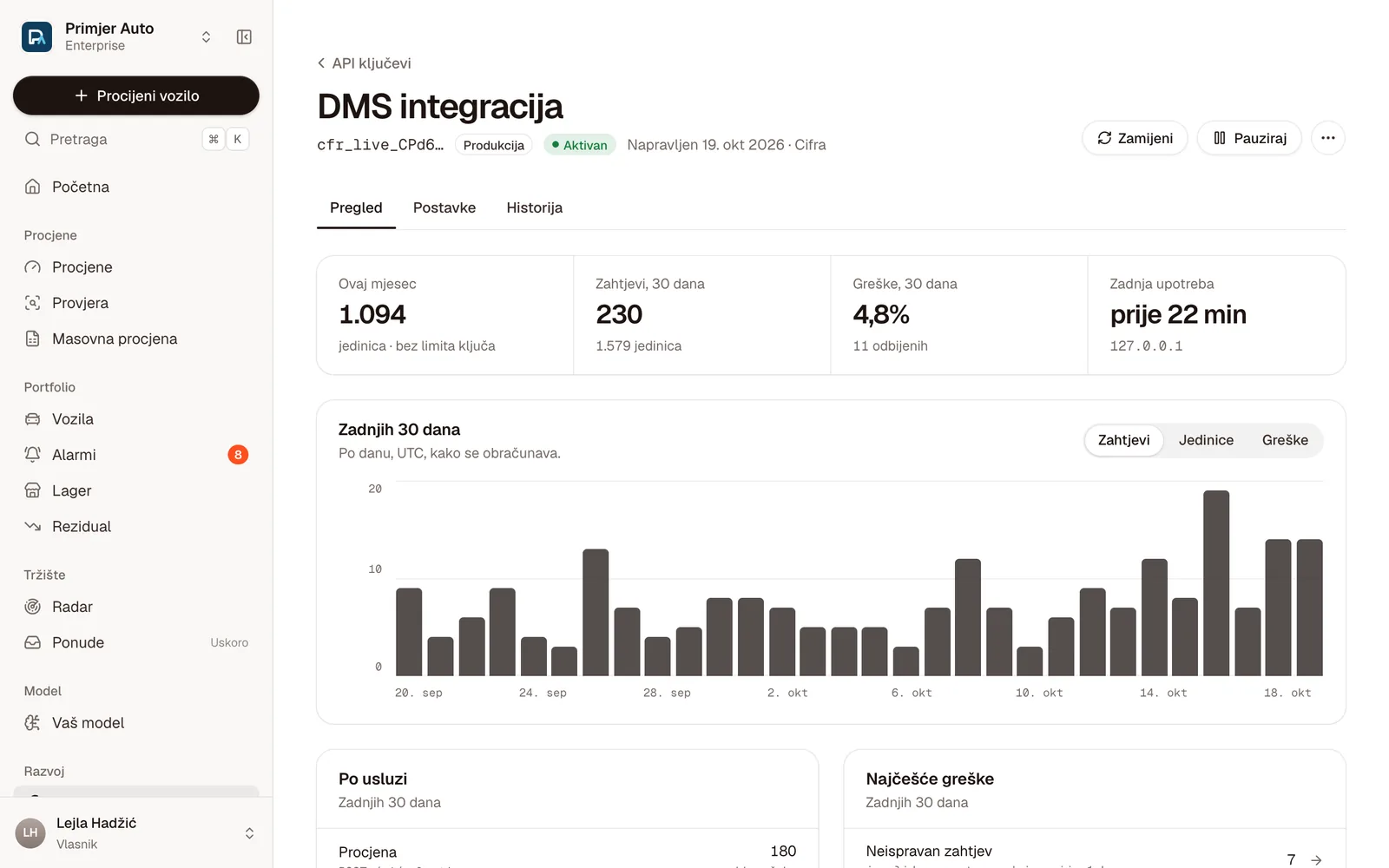Open the Neispravan zahtjev row arrow
The width and height of the screenshot is (1389, 868).
pos(1316,860)
